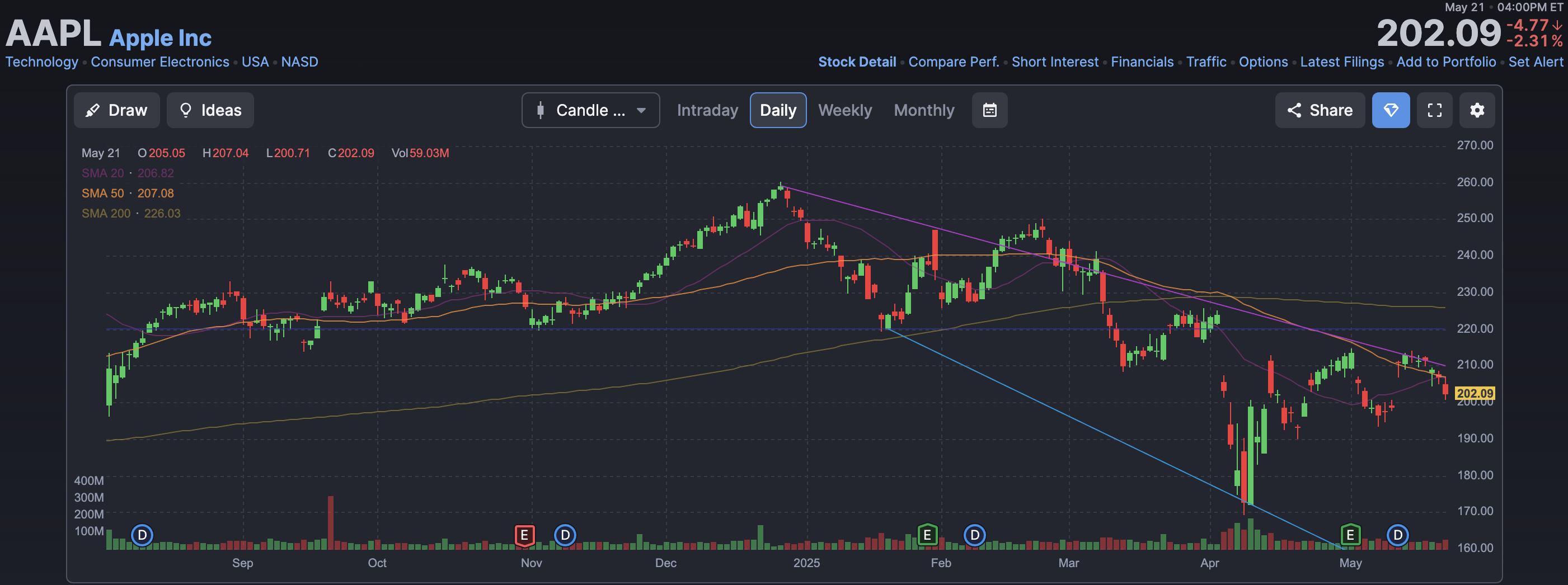Open the Draw tool

117,110
